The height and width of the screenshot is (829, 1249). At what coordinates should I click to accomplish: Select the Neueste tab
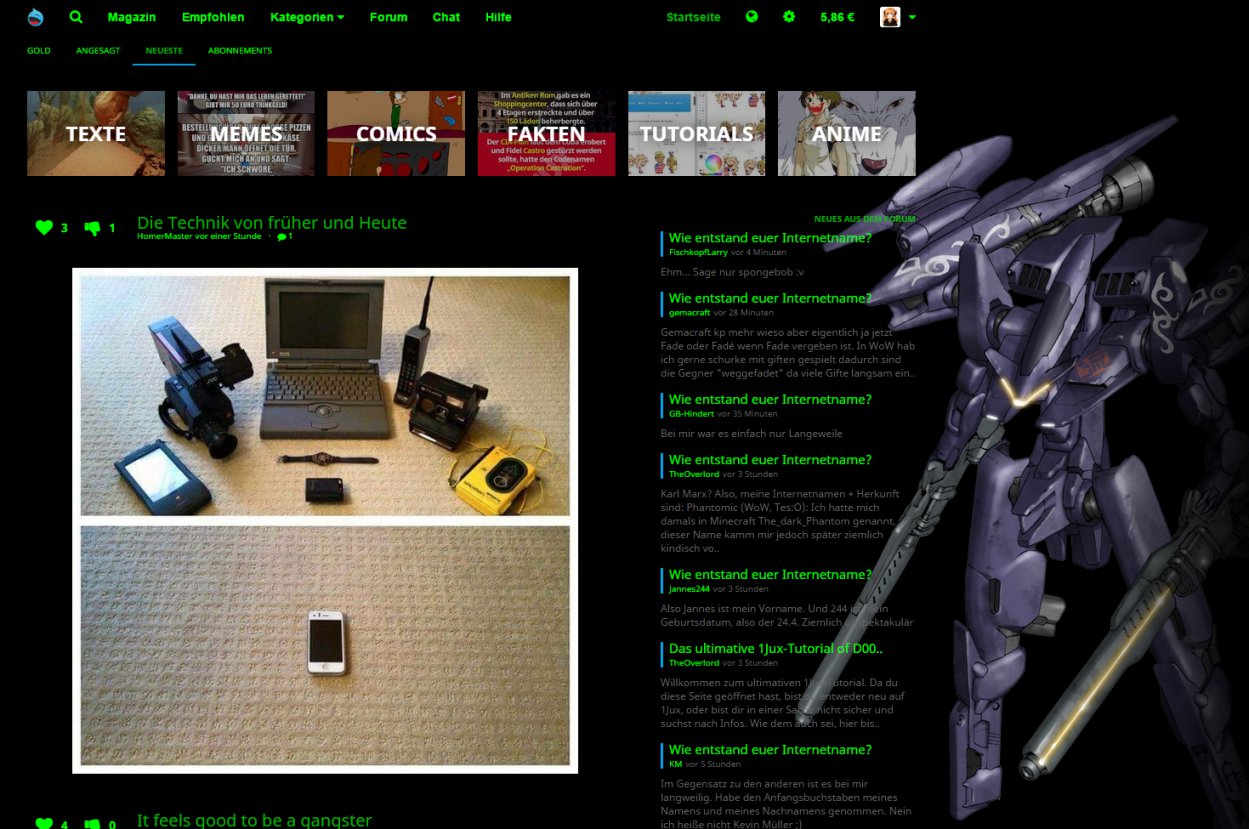point(164,50)
